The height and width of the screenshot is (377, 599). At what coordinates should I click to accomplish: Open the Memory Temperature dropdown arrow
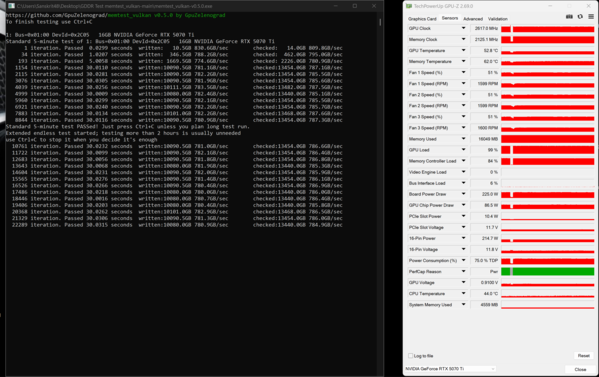(x=463, y=61)
